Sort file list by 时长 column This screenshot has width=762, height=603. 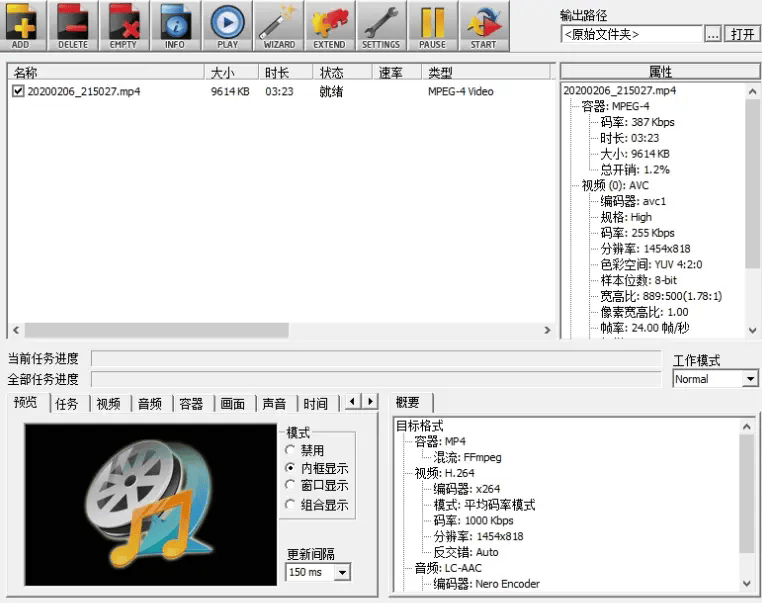(286, 72)
